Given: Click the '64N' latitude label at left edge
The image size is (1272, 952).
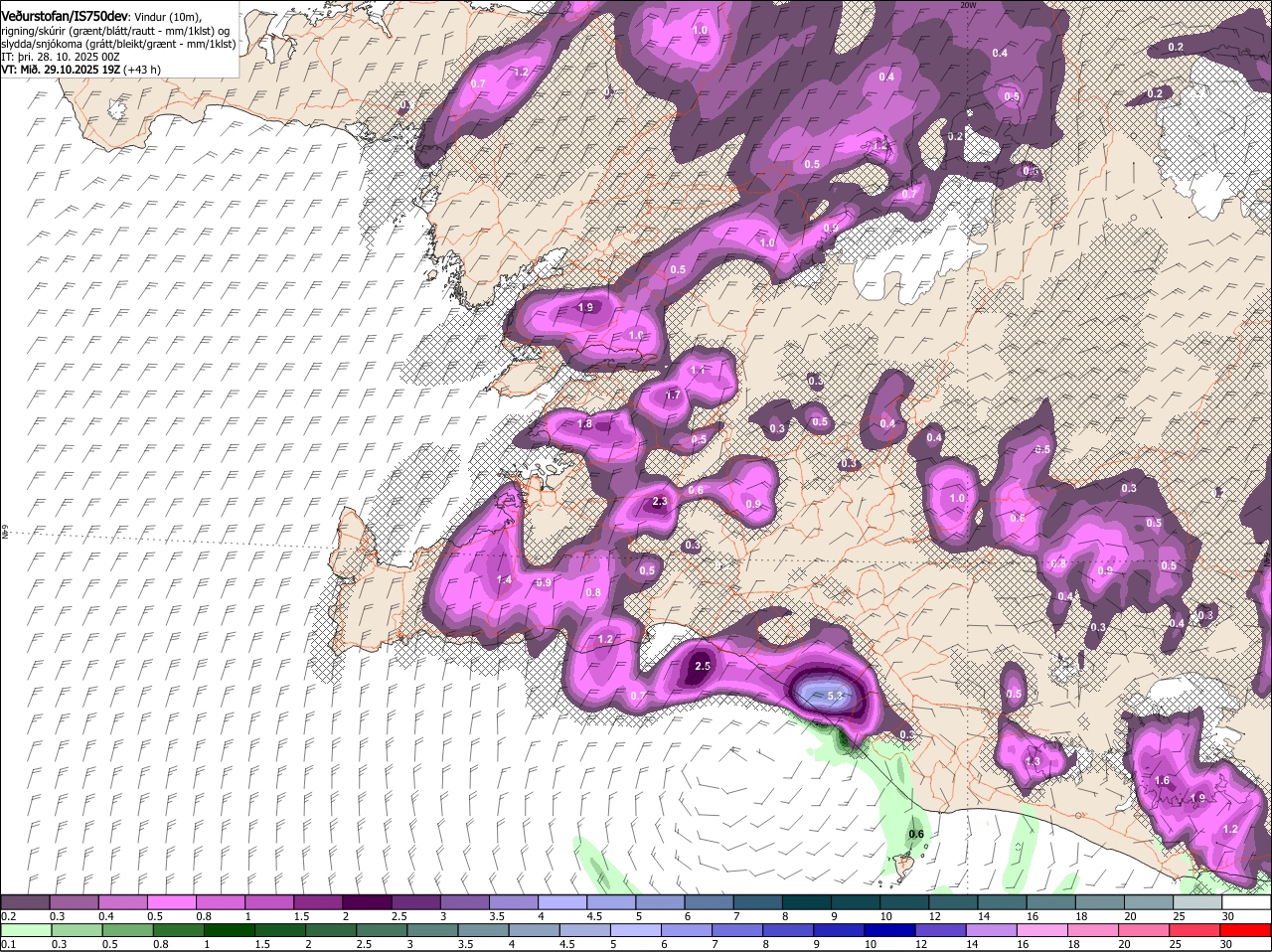Looking at the screenshot, I should click(4, 533).
